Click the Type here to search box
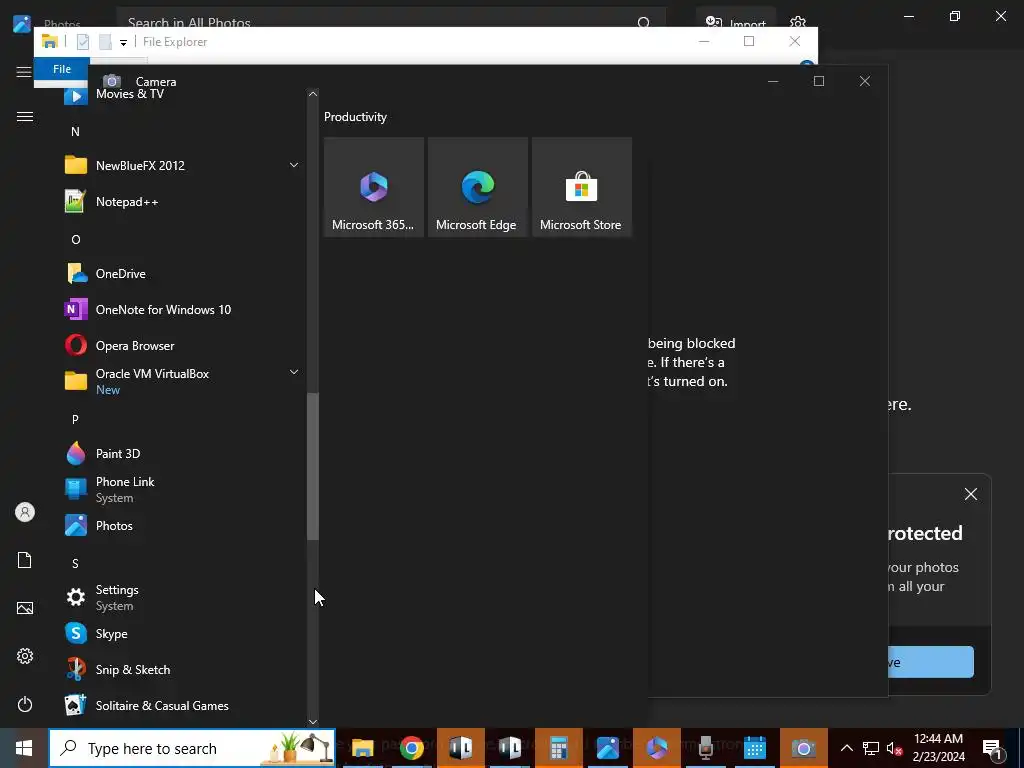 (192, 748)
